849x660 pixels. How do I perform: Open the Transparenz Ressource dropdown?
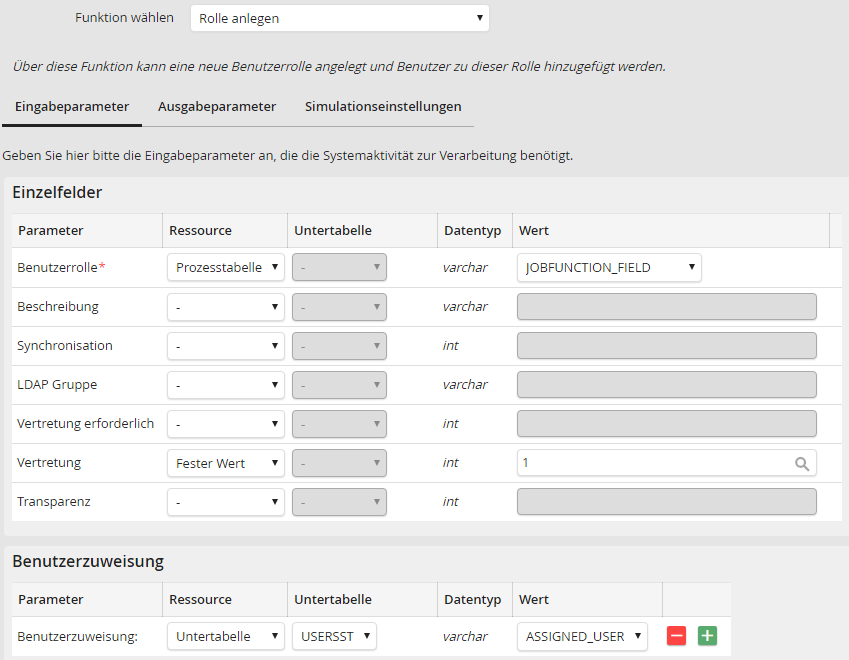(225, 502)
